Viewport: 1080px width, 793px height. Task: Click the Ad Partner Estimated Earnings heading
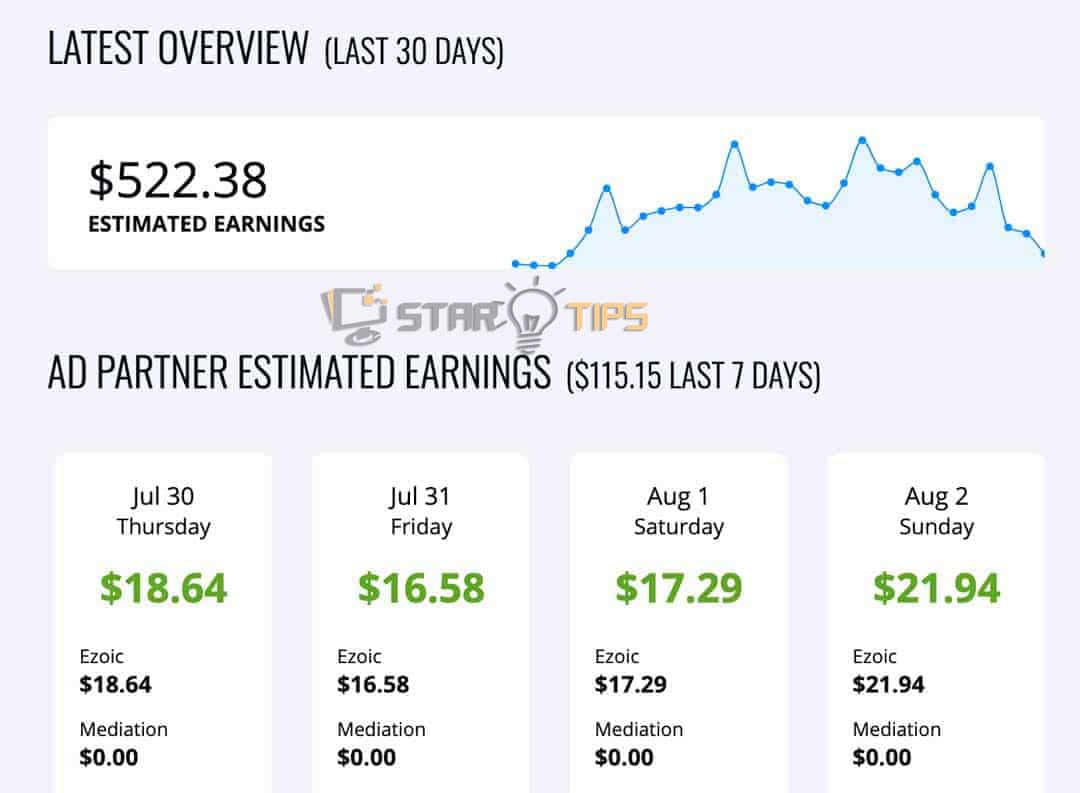pos(299,372)
